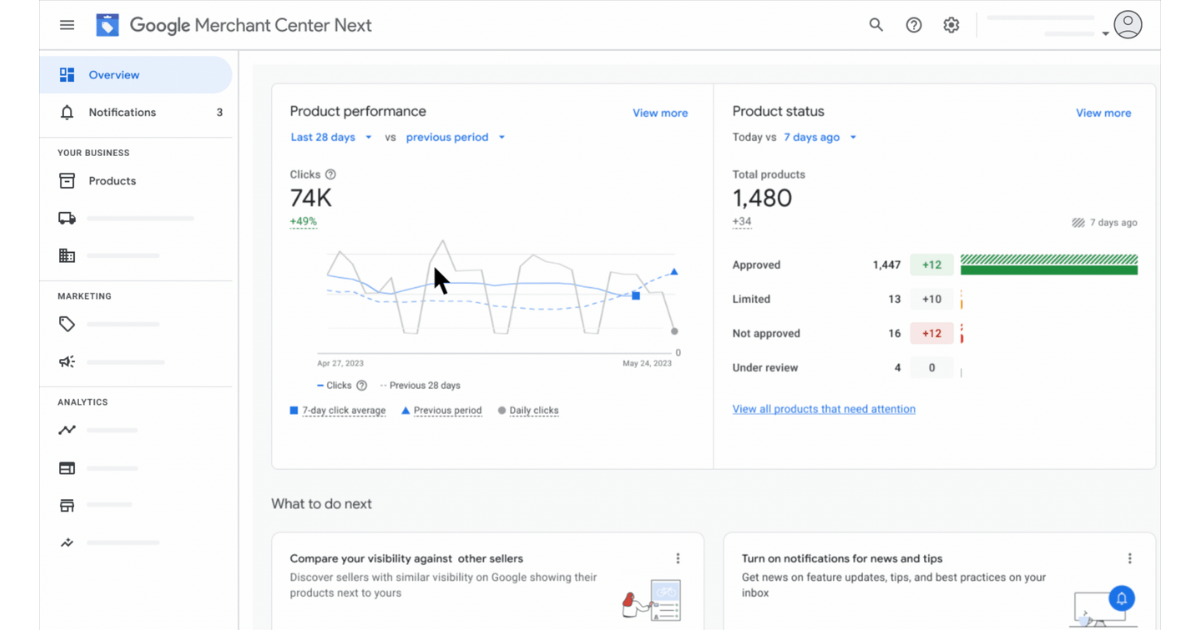Toggle the 7-day click average legend
Screen dimensions: 1200x630
click(338, 410)
